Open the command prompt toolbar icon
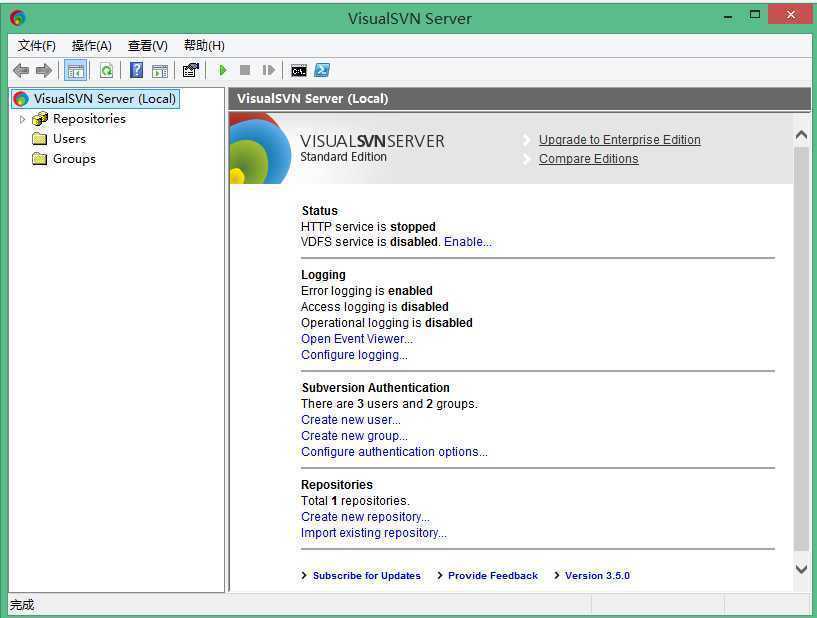The height and width of the screenshot is (618, 817). point(299,71)
